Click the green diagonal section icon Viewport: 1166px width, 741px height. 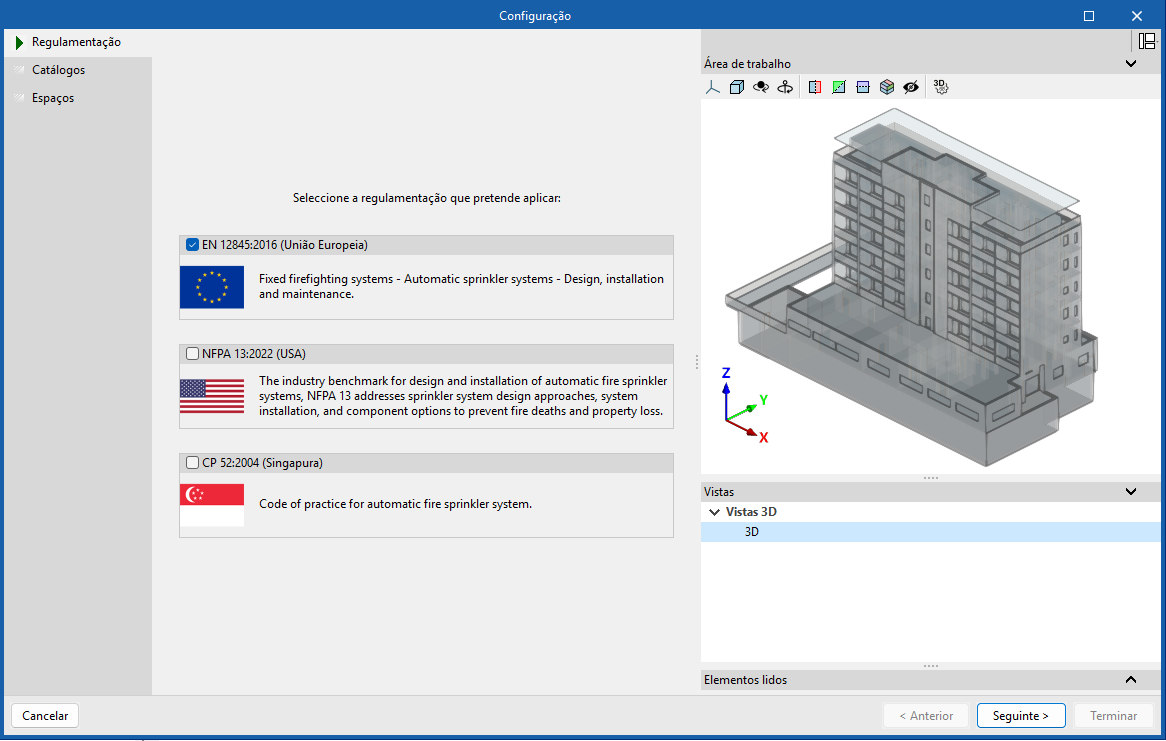click(x=838, y=87)
